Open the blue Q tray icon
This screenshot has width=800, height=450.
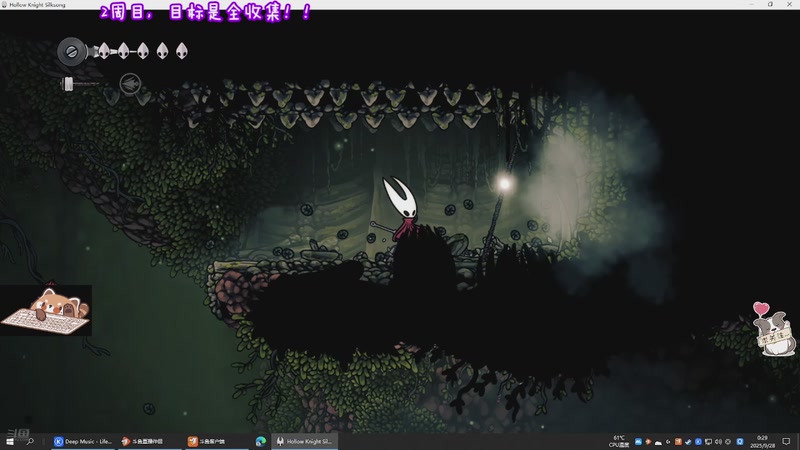tap(740, 442)
